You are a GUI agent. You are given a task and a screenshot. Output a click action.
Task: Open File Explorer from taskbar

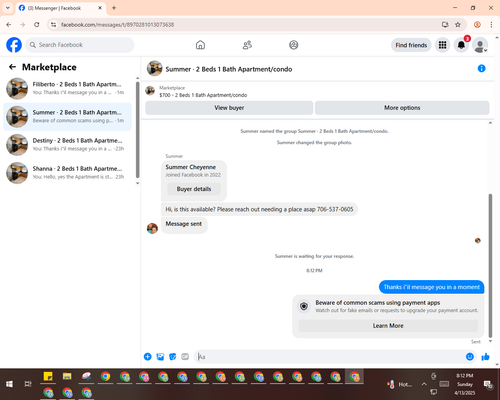point(67,377)
